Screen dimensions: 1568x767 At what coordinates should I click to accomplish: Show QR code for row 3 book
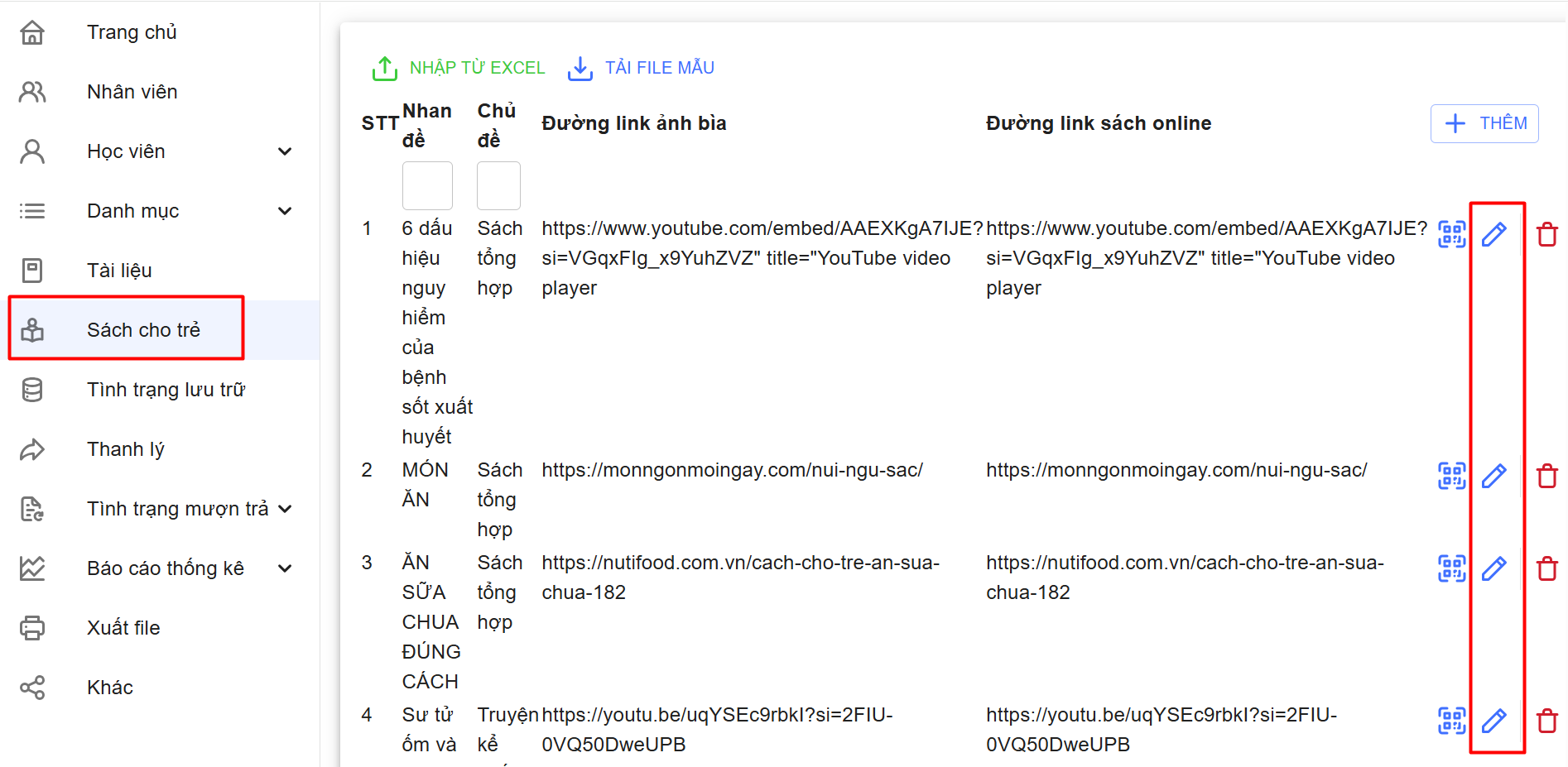pos(1451,568)
